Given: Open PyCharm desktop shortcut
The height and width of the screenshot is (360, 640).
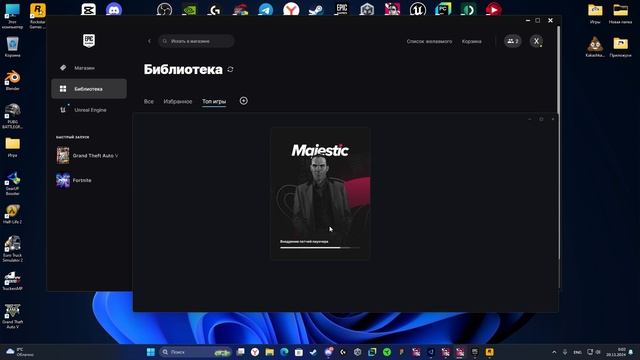Looking at the screenshot, I should click(443, 9).
